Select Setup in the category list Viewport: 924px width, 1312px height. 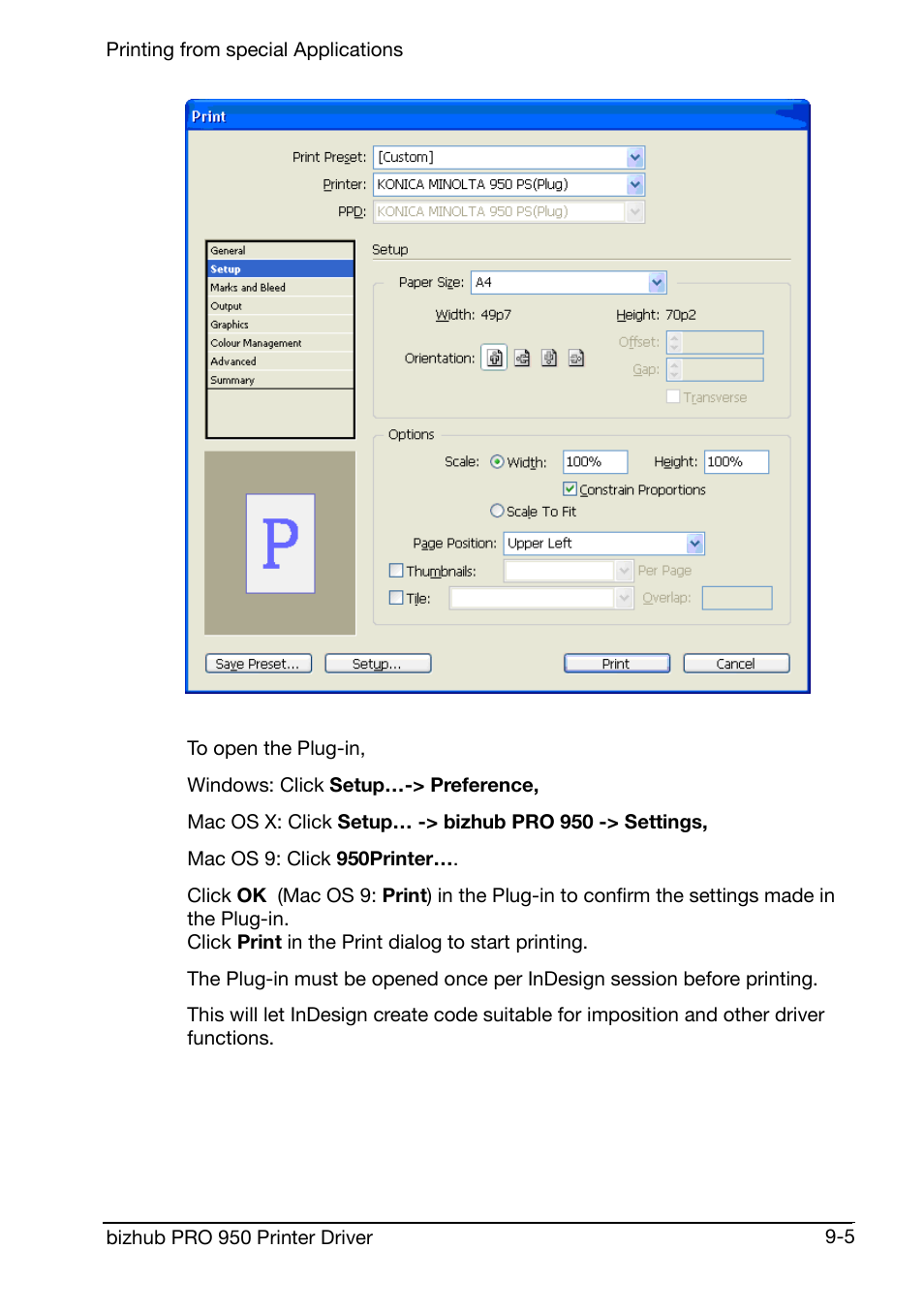pos(280,269)
